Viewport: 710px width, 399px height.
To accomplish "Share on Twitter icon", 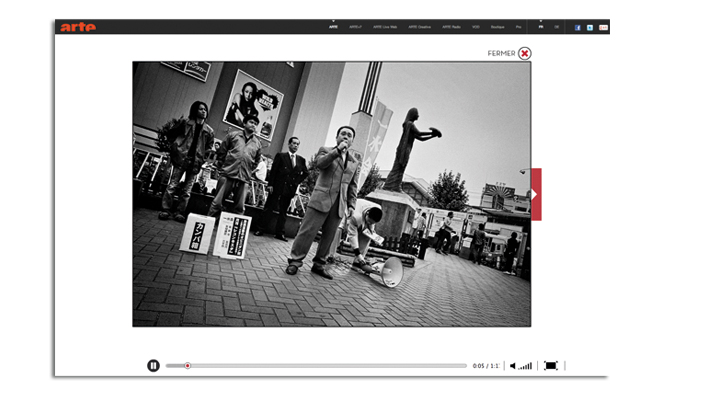I will click(590, 28).
